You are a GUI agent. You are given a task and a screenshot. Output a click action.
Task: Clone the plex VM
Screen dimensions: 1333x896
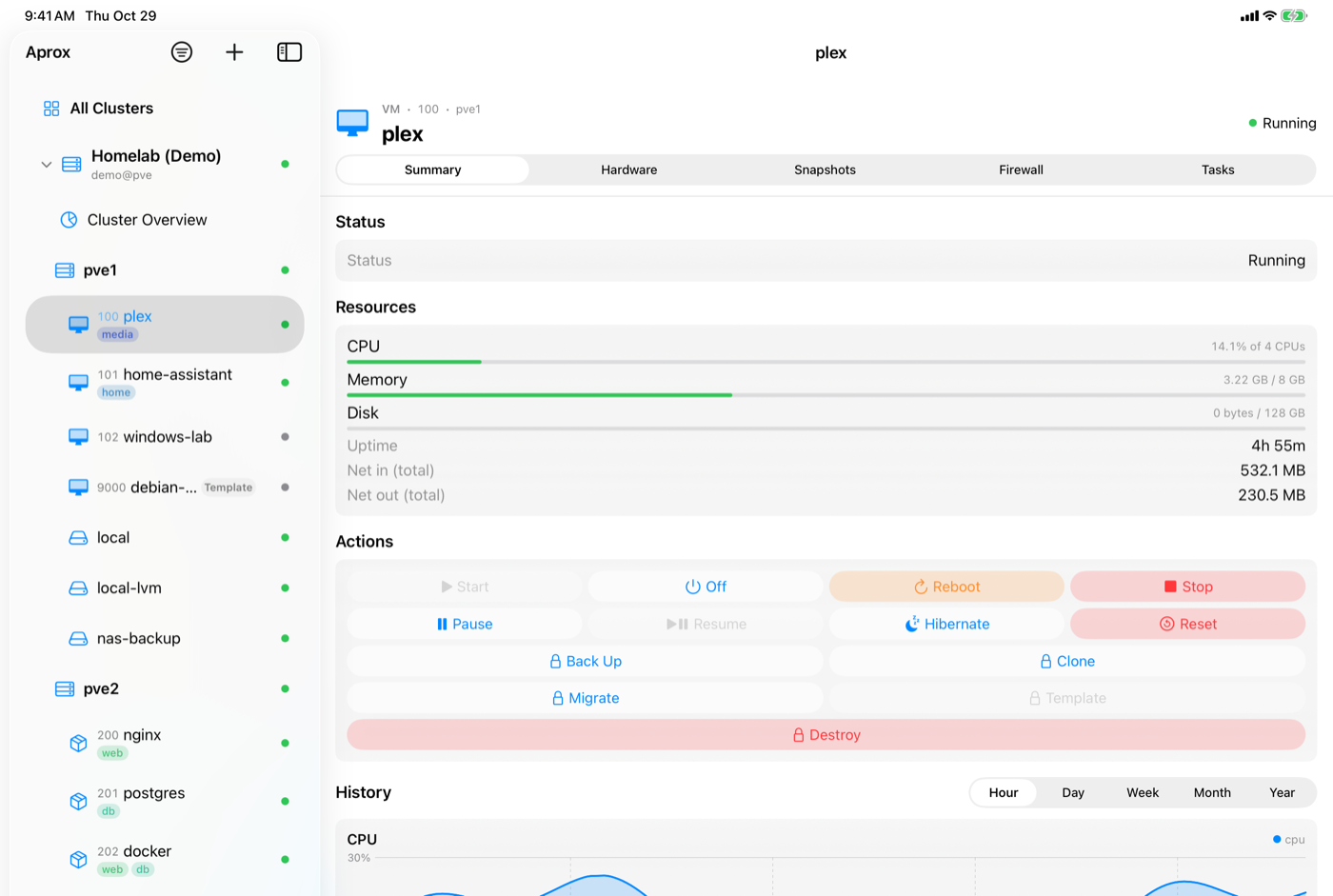(1067, 661)
